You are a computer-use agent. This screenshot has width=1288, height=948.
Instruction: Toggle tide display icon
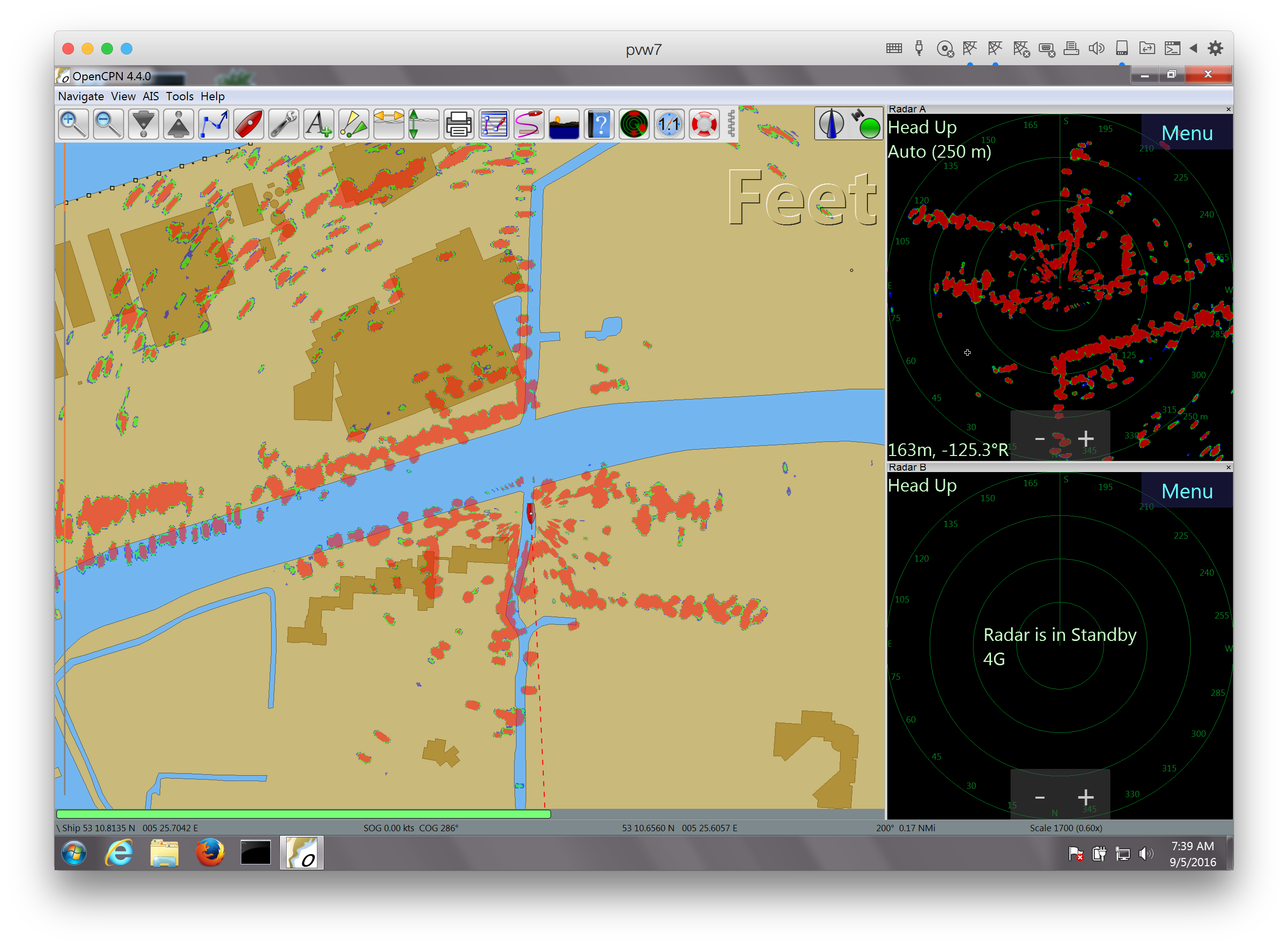[x=423, y=124]
